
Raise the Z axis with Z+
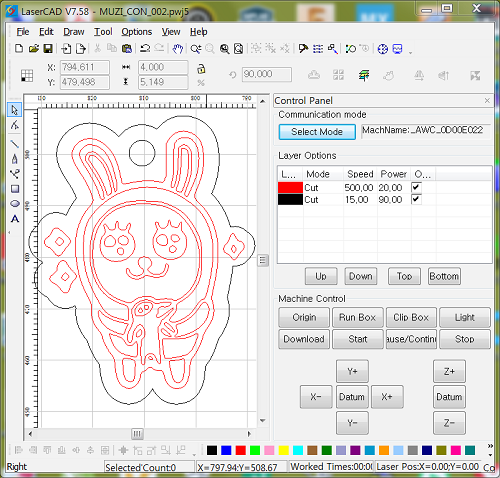click(x=449, y=371)
